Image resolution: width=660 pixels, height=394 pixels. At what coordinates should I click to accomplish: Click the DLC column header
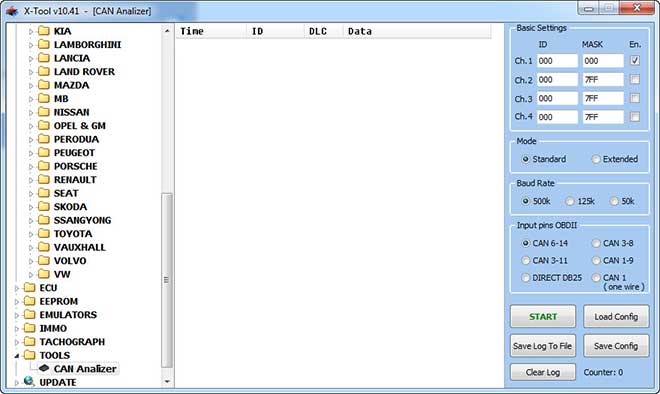pos(324,31)
